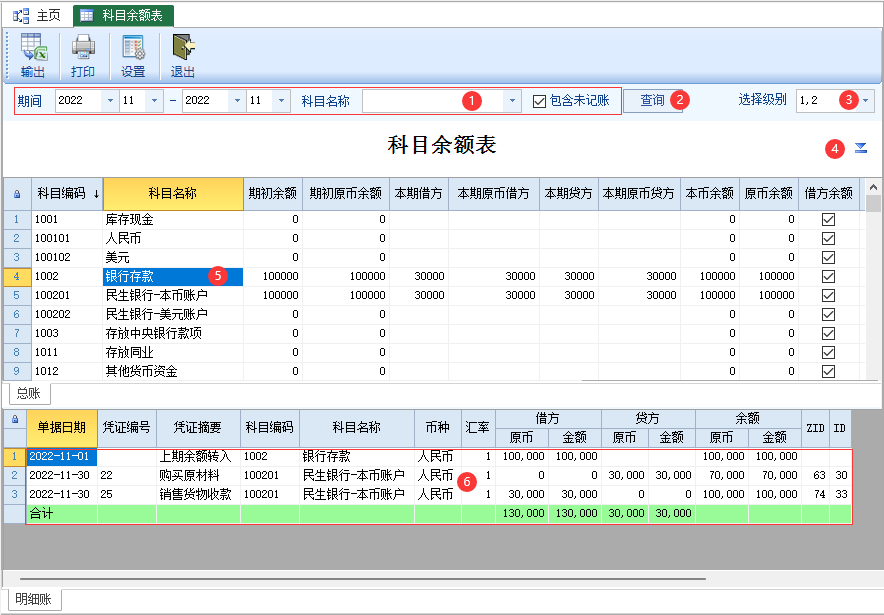The height and width of the screenshot is (615, 884).
Task: Click the 退出 exit icon
Action: (182, 48)
